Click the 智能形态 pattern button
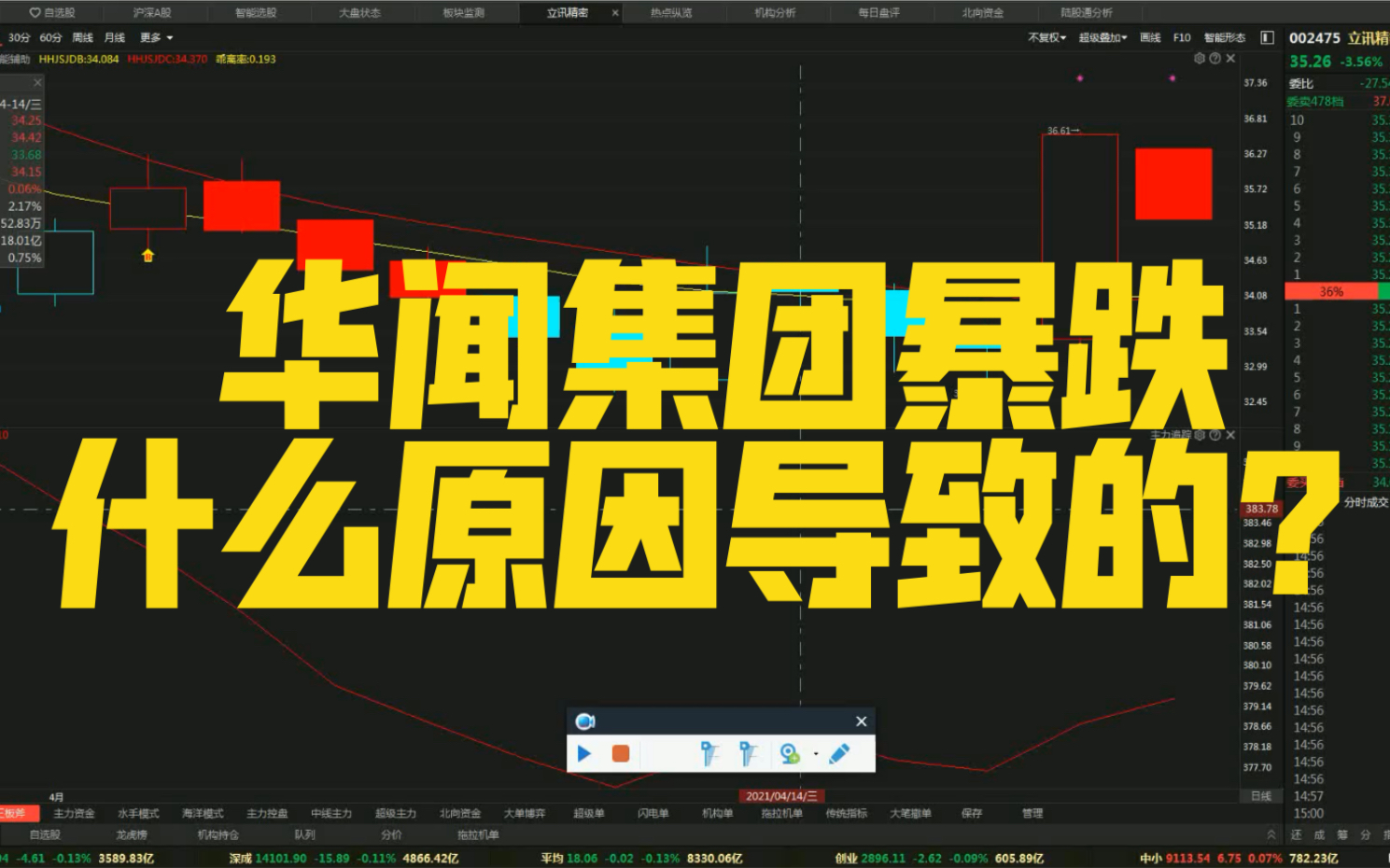 click(1225, 37)
